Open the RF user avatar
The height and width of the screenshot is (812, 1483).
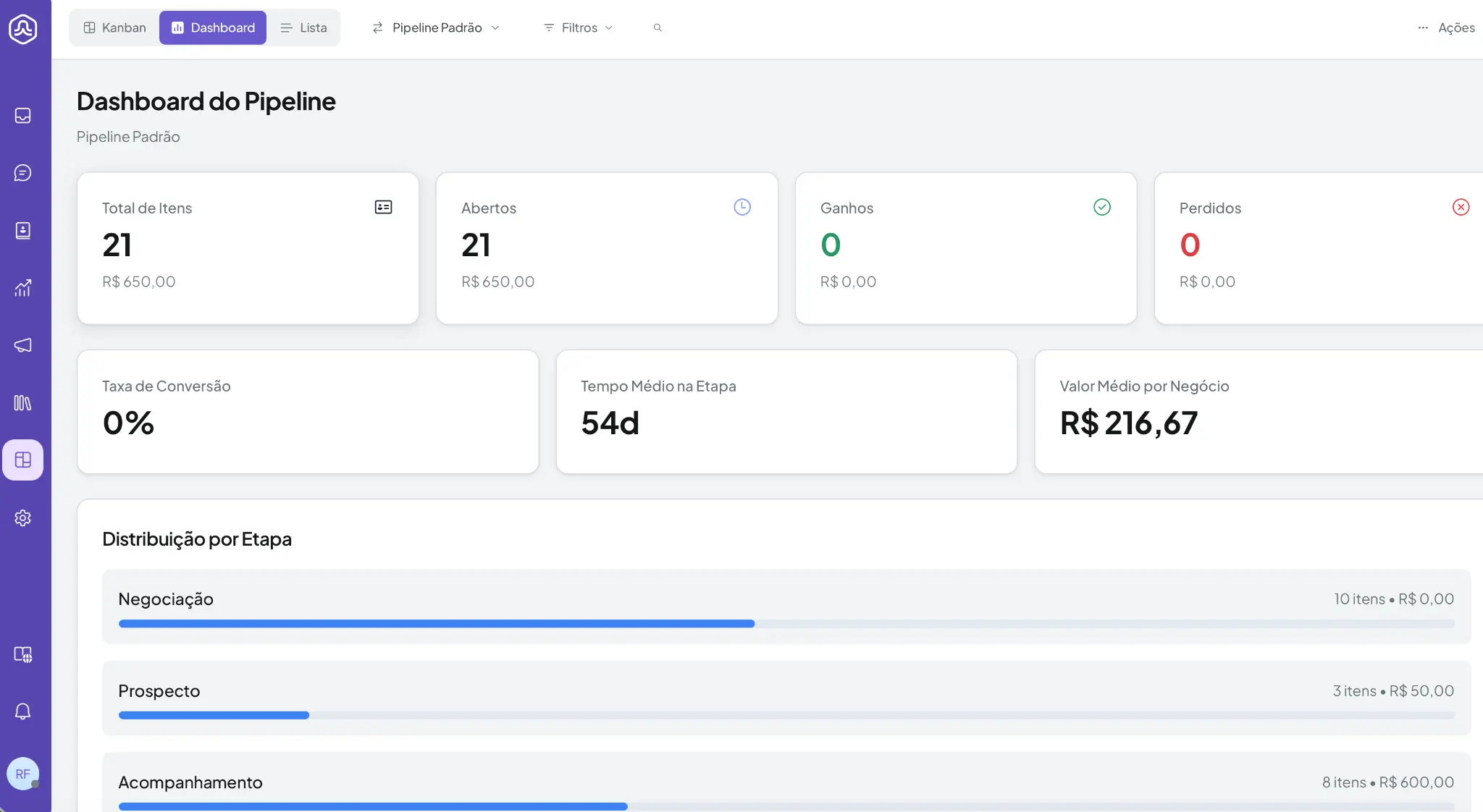[23, 773]
